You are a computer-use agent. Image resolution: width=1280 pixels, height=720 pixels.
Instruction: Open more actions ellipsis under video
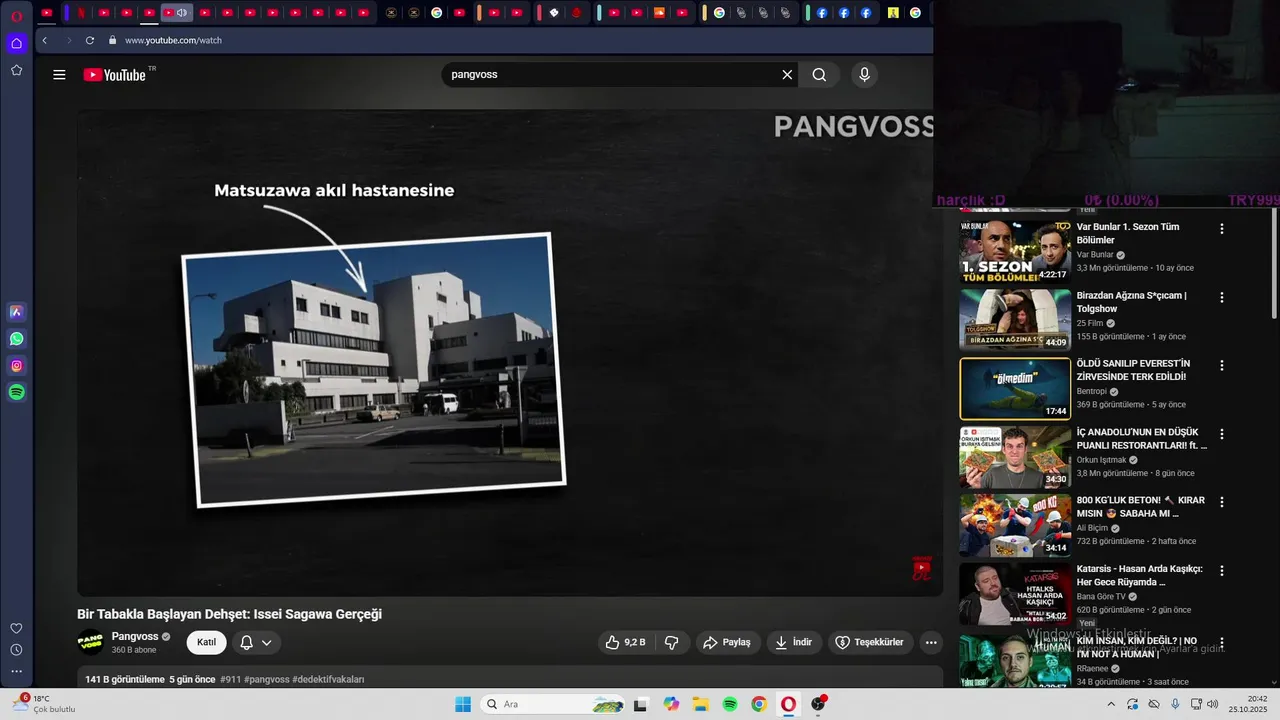[931, 642]
